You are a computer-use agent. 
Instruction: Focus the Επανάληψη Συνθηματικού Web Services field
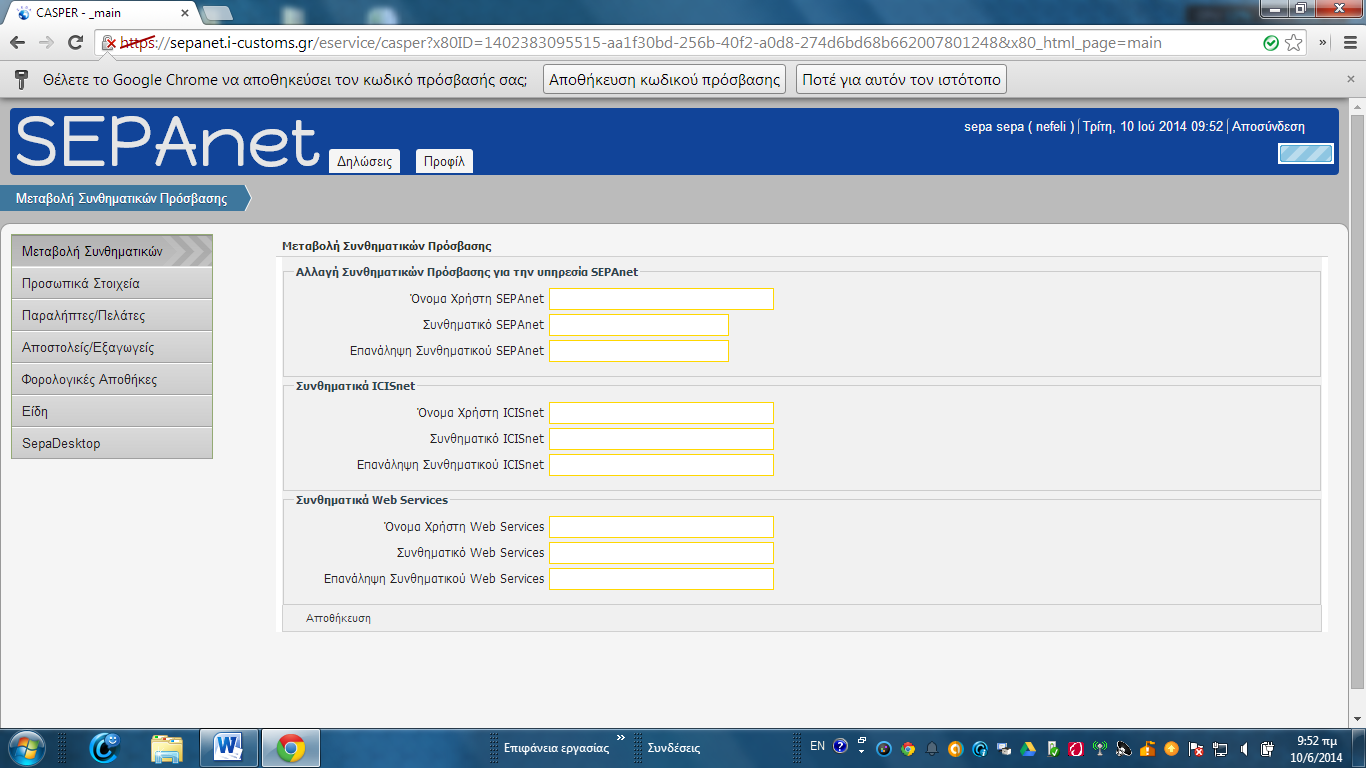(661, 579)
